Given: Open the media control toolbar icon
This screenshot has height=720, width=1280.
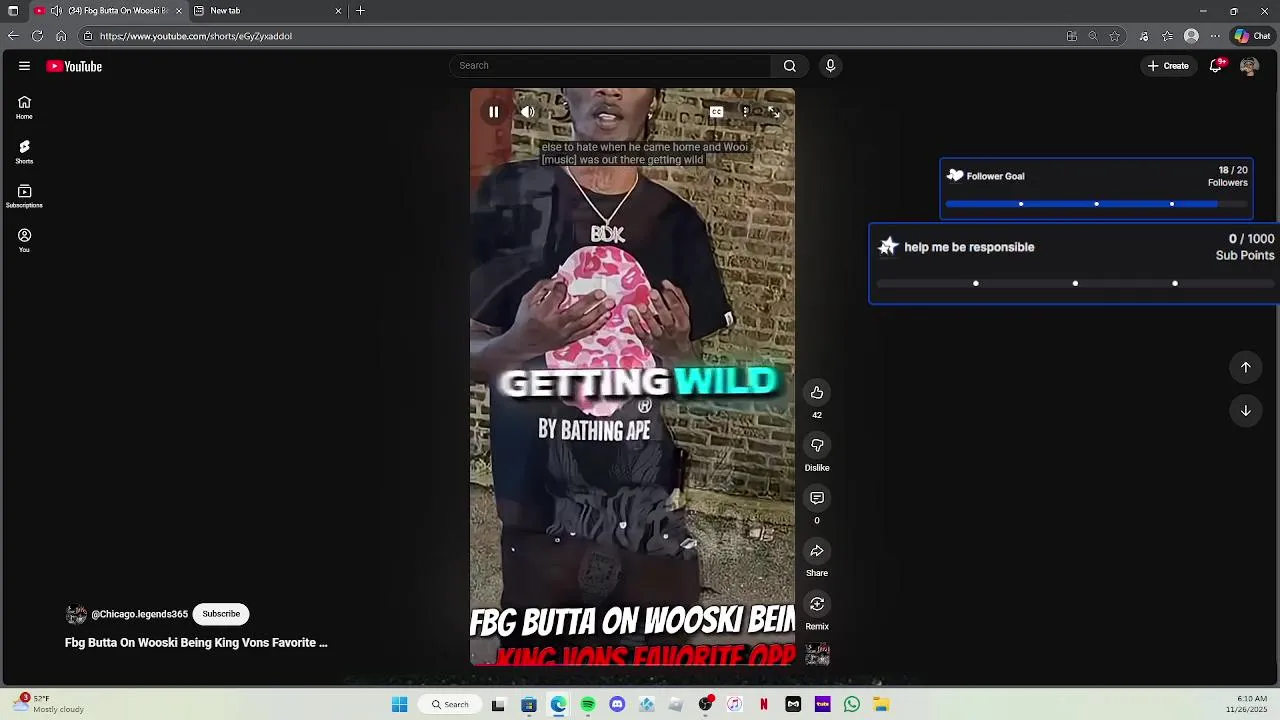Looking at the screenshot, I should [1145, 36].
